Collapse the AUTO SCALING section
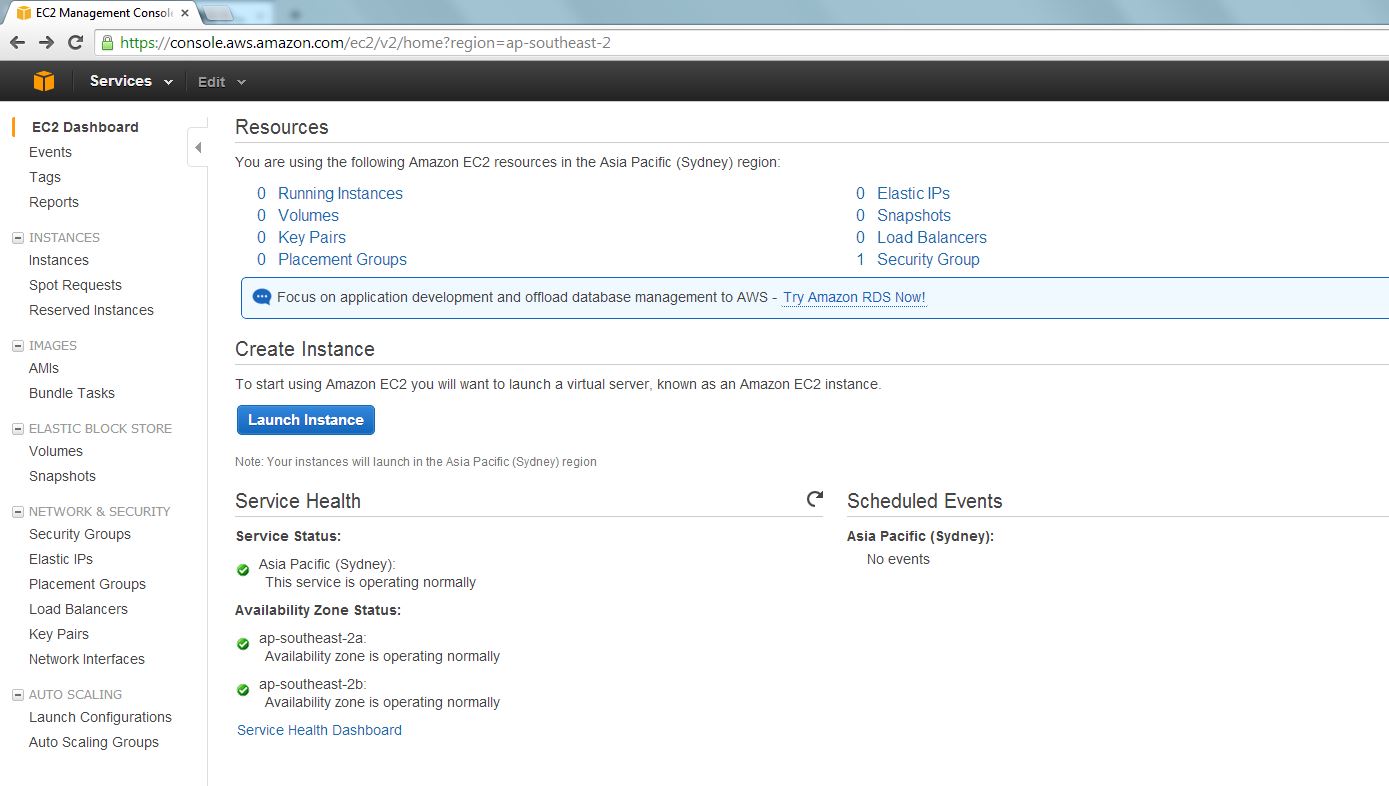 pos(17,695)
